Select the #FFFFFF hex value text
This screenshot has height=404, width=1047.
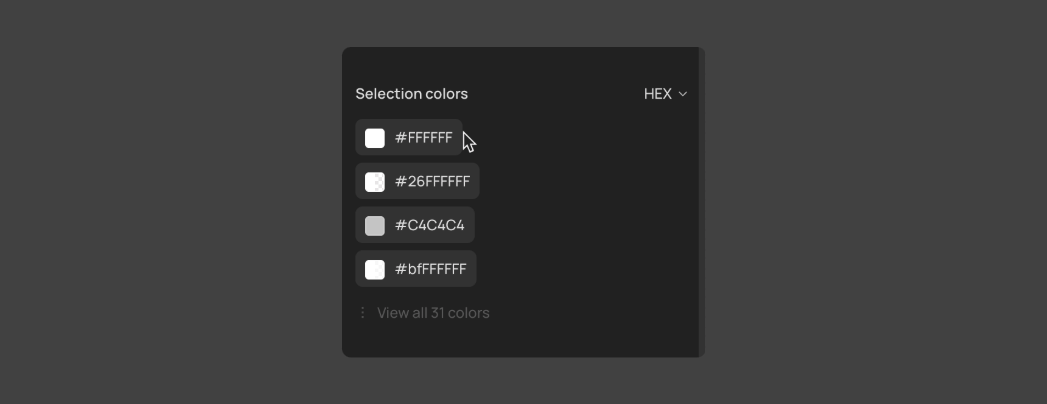point(423,138)
